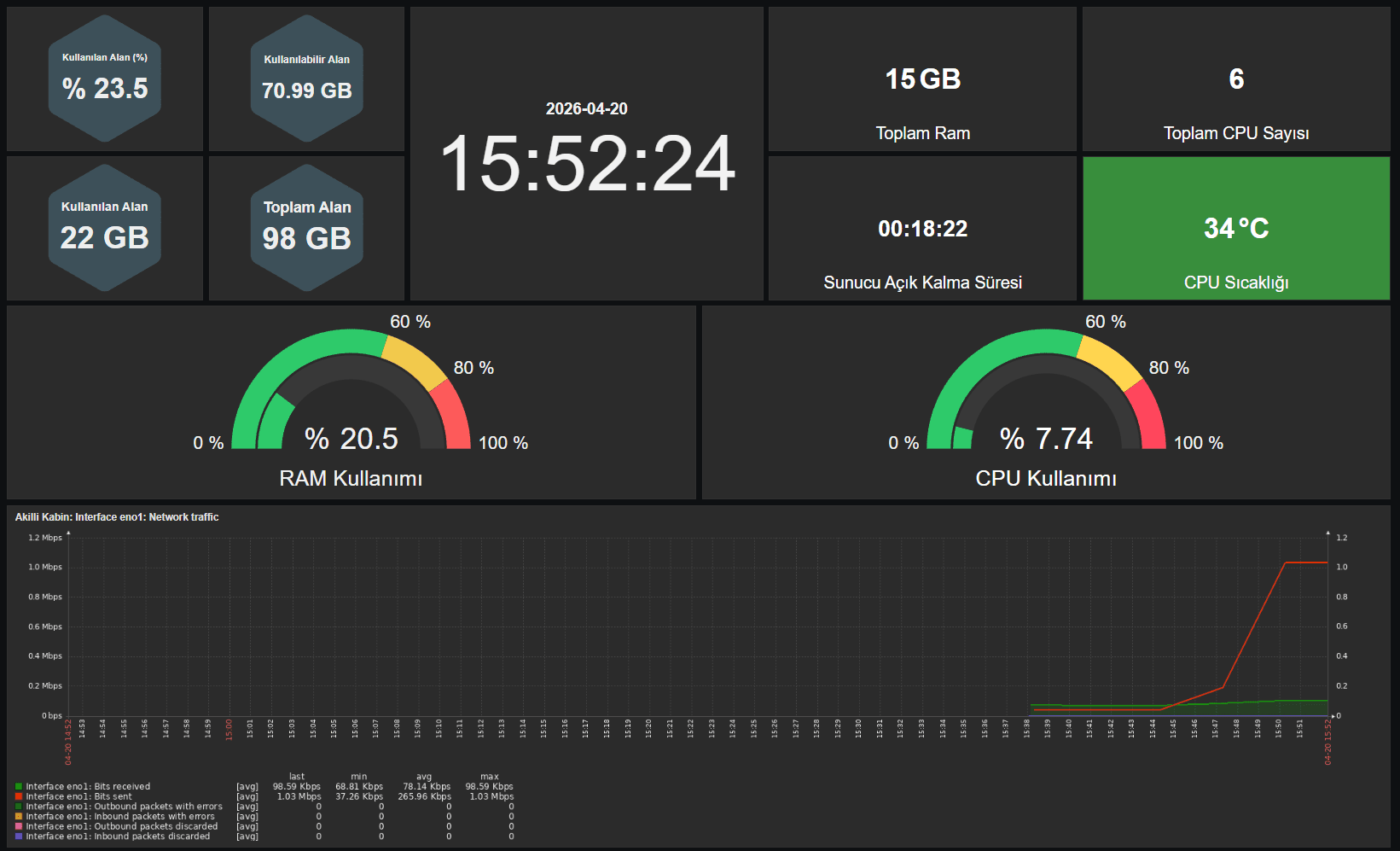Screen dimensions: 1400x851
Task: Open the Kullanılabilir Alan hexagon showing 70.99 GB
Action: (307, 79)
